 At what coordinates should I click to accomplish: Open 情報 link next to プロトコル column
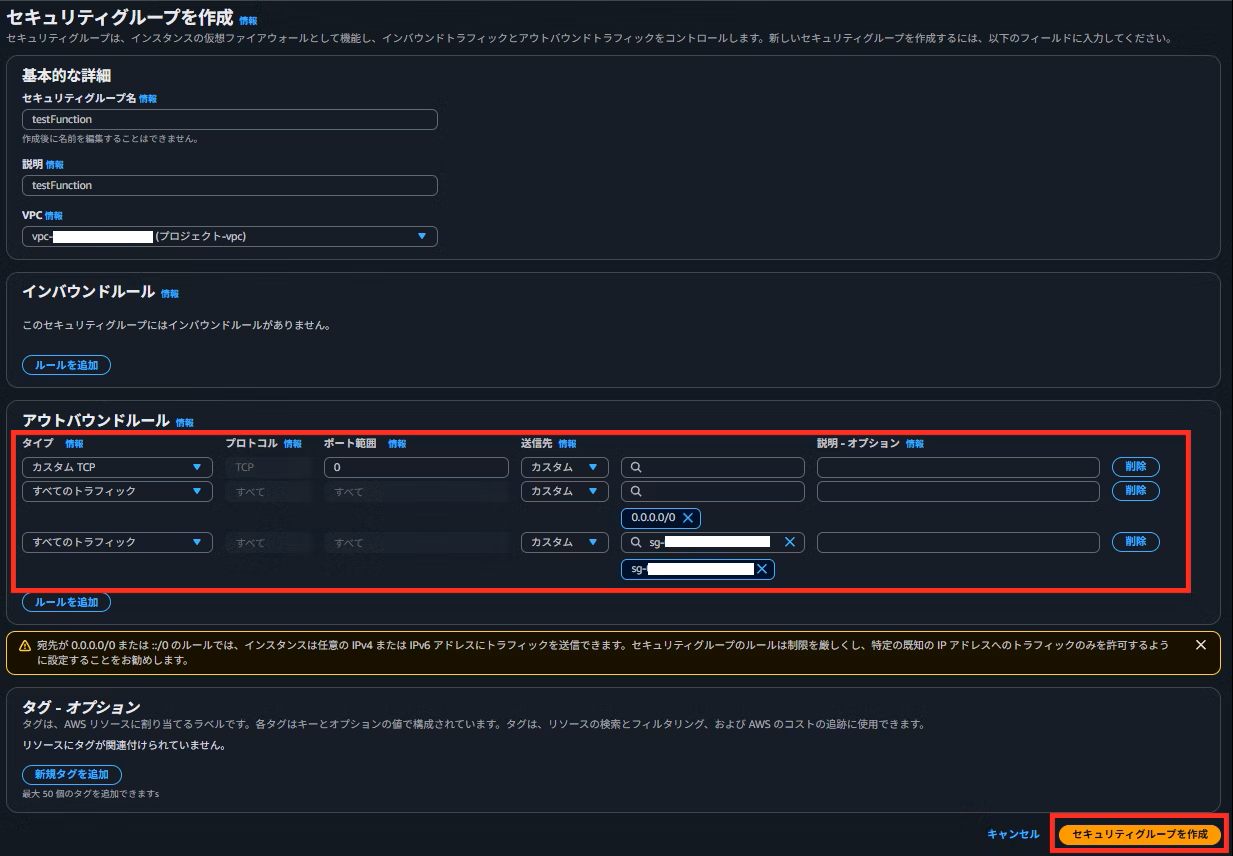[293, 444]
